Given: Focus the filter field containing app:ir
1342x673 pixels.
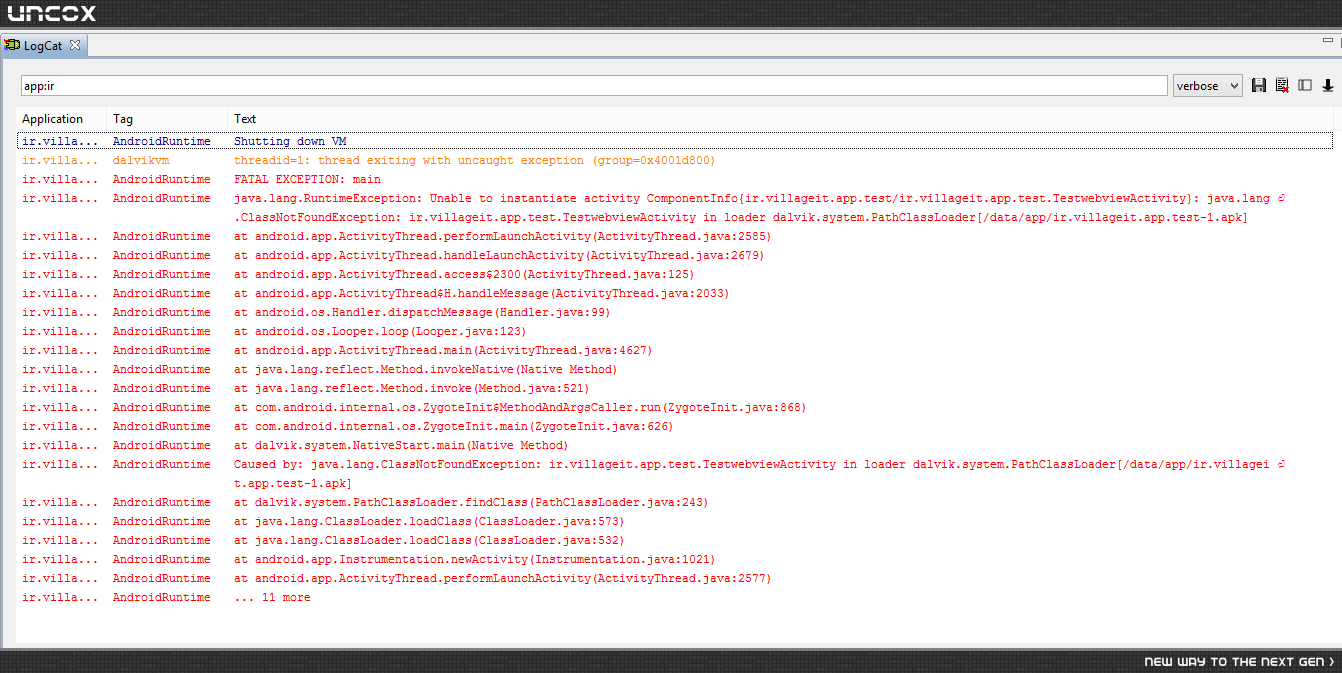Looking at the screenshot, I should [594, 86].
